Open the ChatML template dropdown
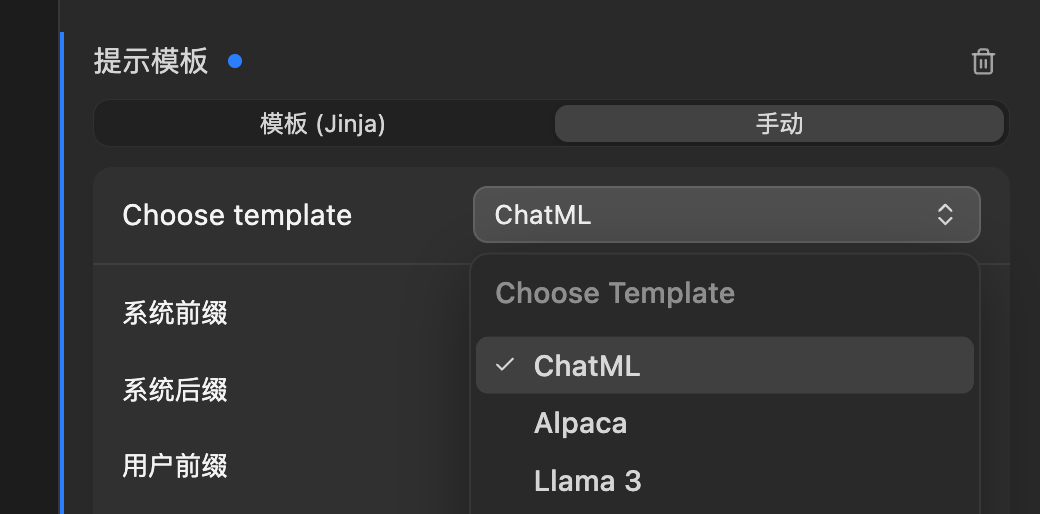The image size is (1040, 514). coord(726,215)
